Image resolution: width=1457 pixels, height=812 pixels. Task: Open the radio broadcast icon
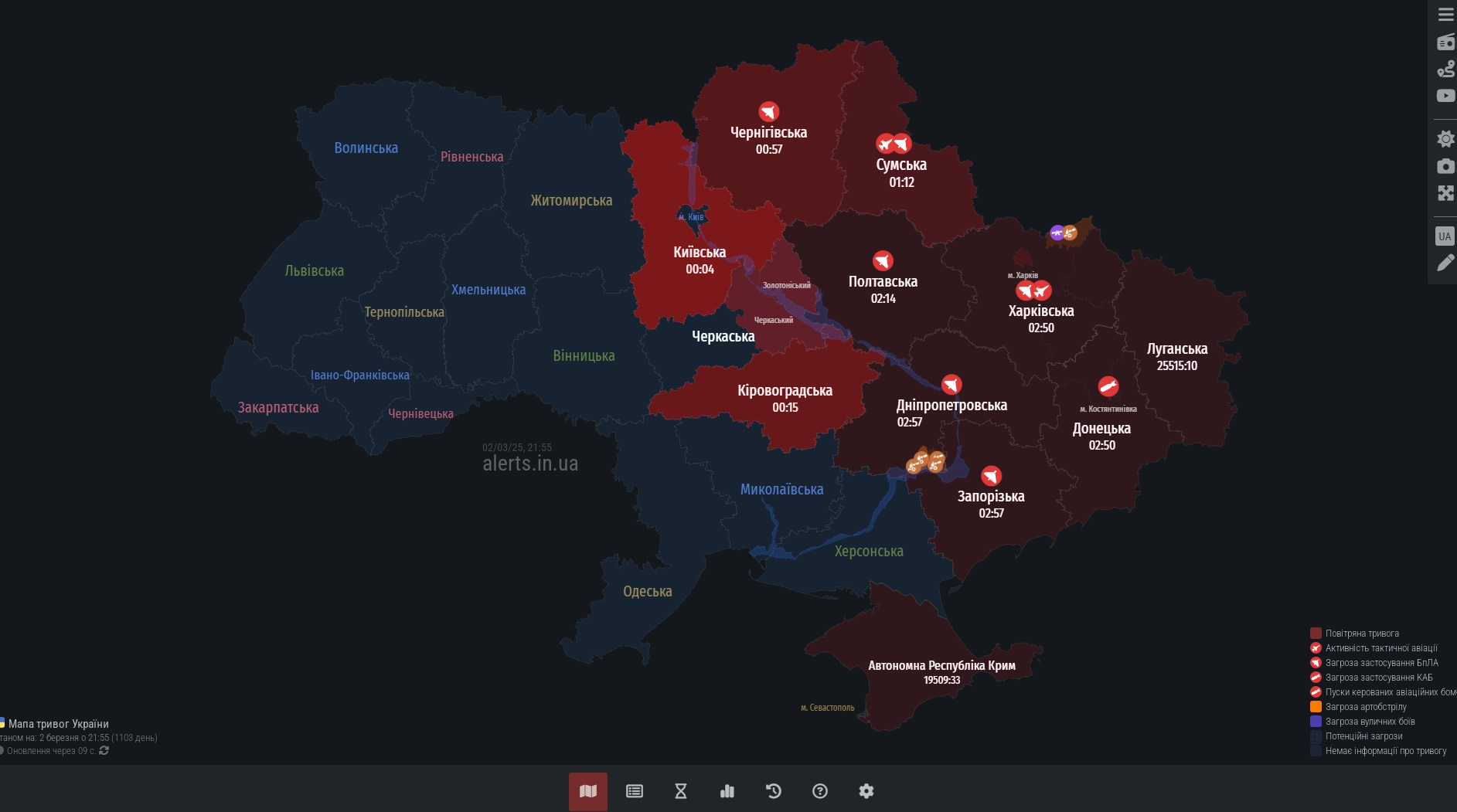(1445, 42)
